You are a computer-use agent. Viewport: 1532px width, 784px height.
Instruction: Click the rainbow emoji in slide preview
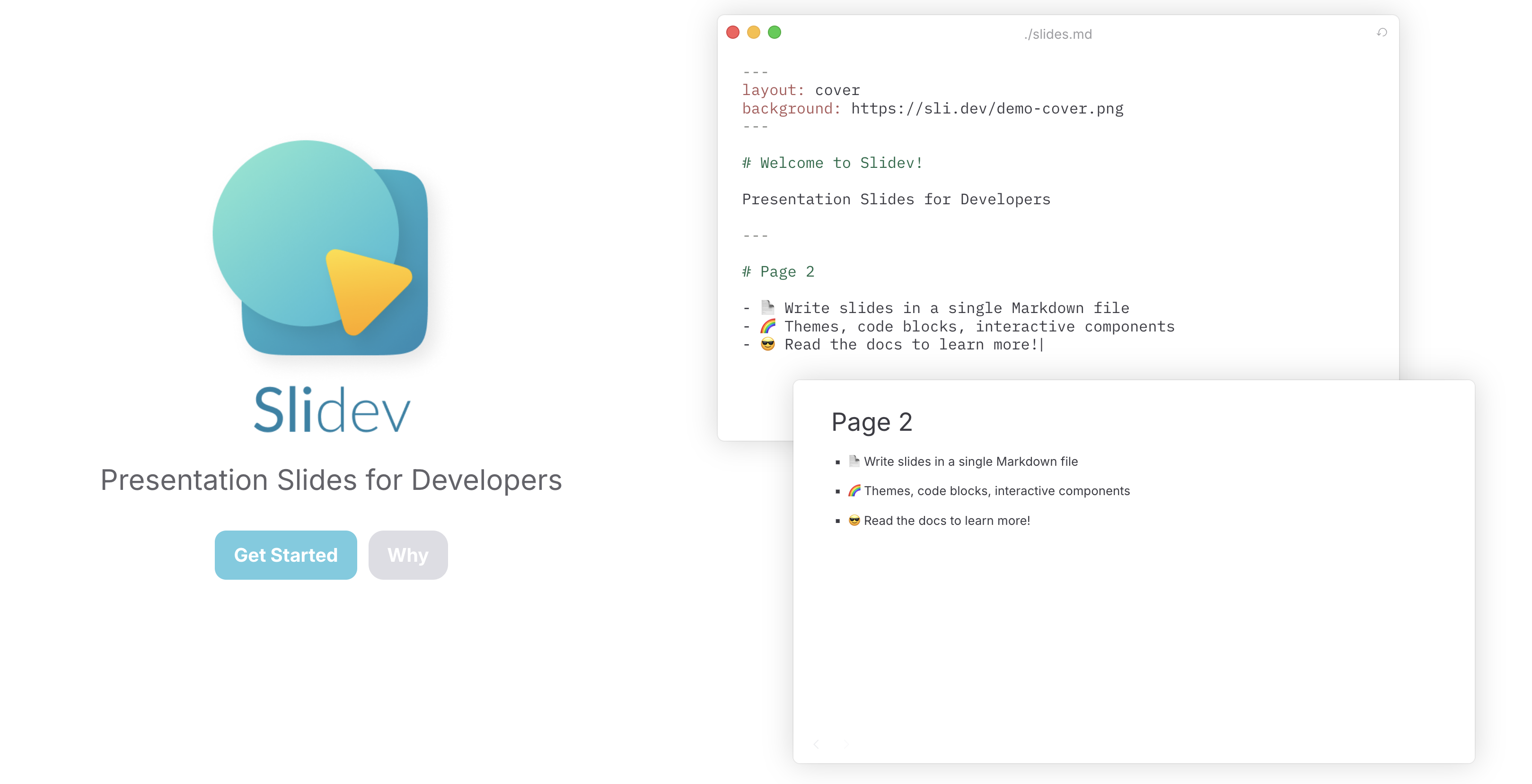(854, 490)
